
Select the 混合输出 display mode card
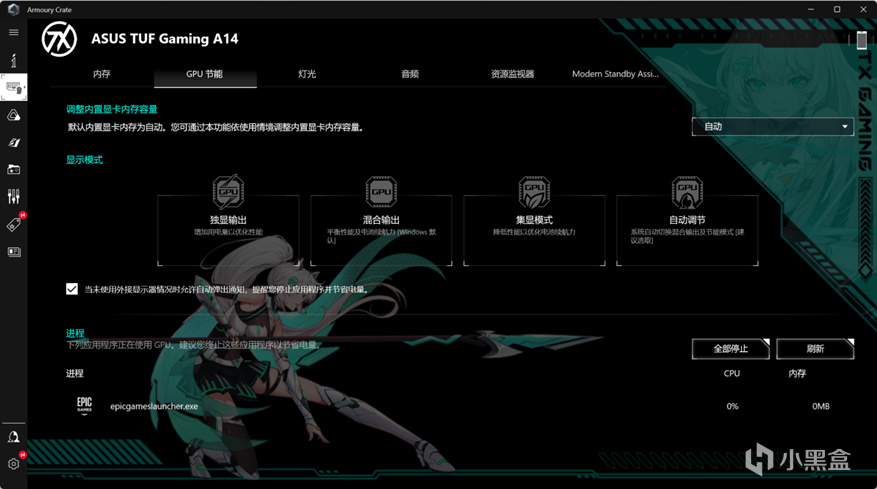381,230
